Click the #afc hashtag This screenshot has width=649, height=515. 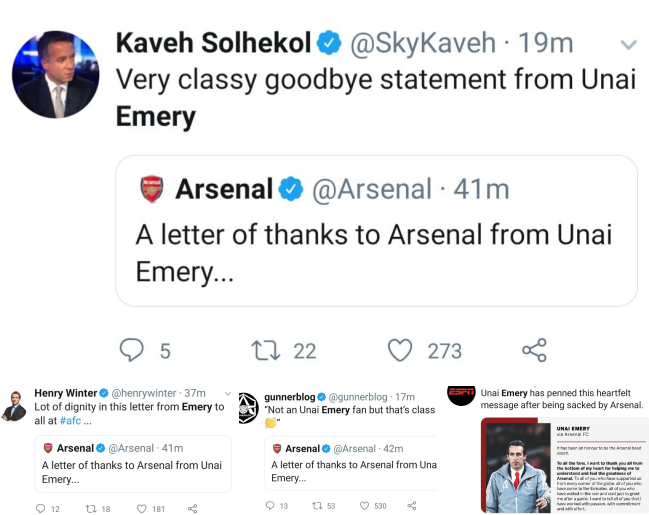click(73, 421)
